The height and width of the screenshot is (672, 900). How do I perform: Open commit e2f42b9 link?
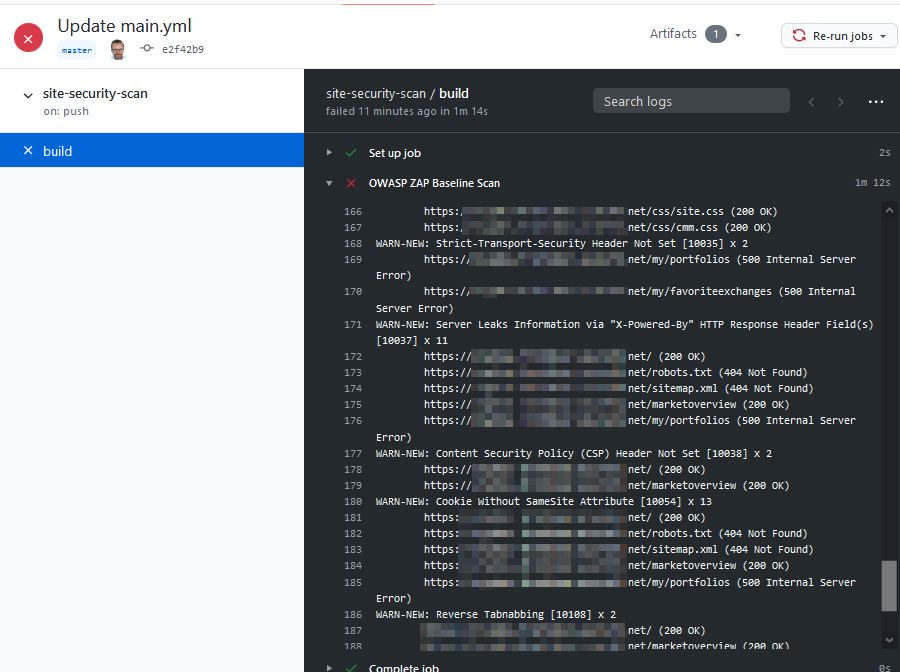click(x=182, y=49)
